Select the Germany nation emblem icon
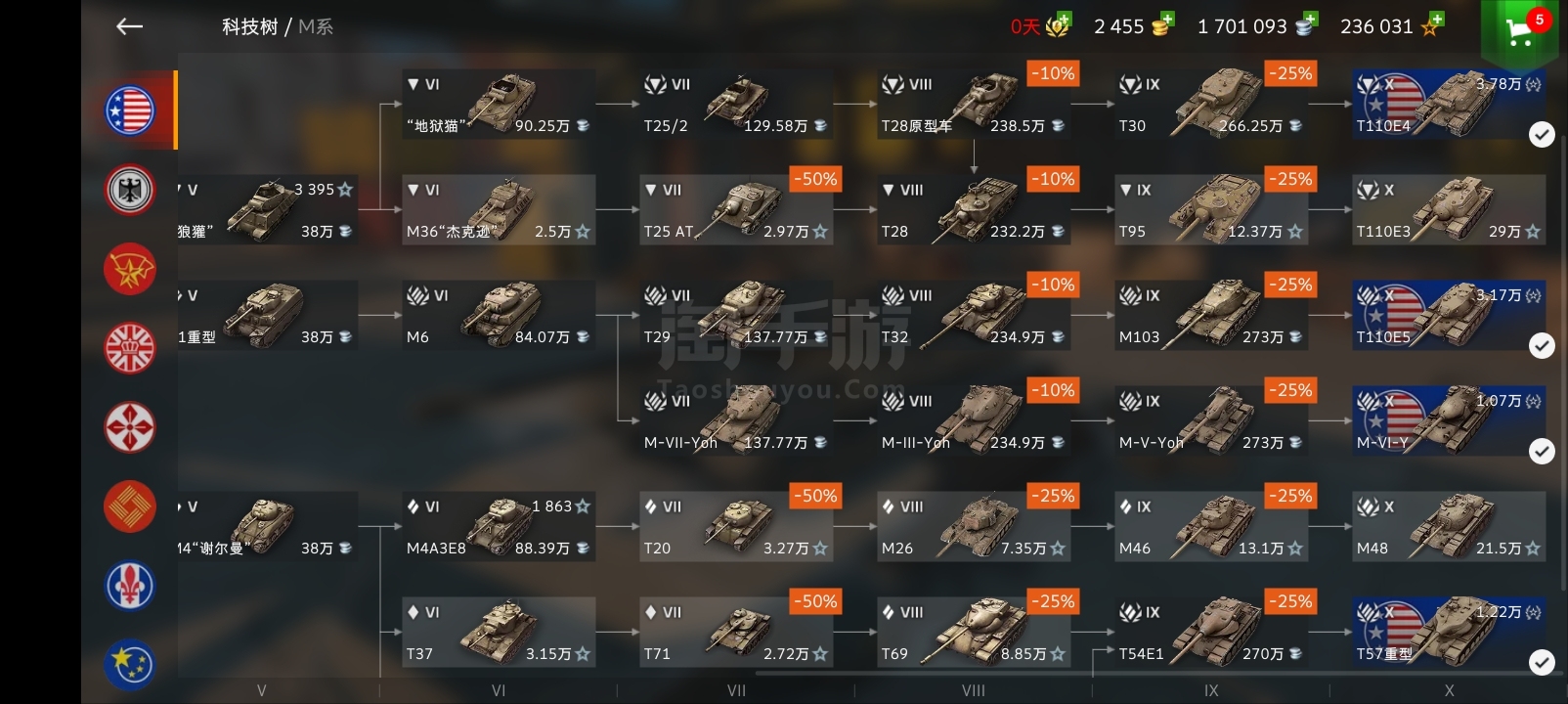 [x=130, y=189]
